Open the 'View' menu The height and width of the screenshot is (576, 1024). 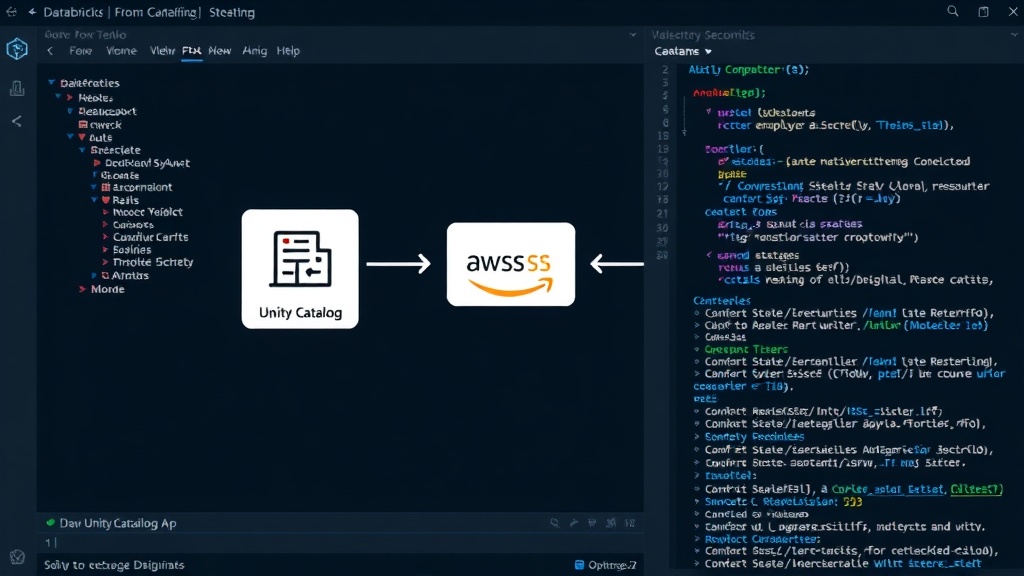click(x=162, y=51)
